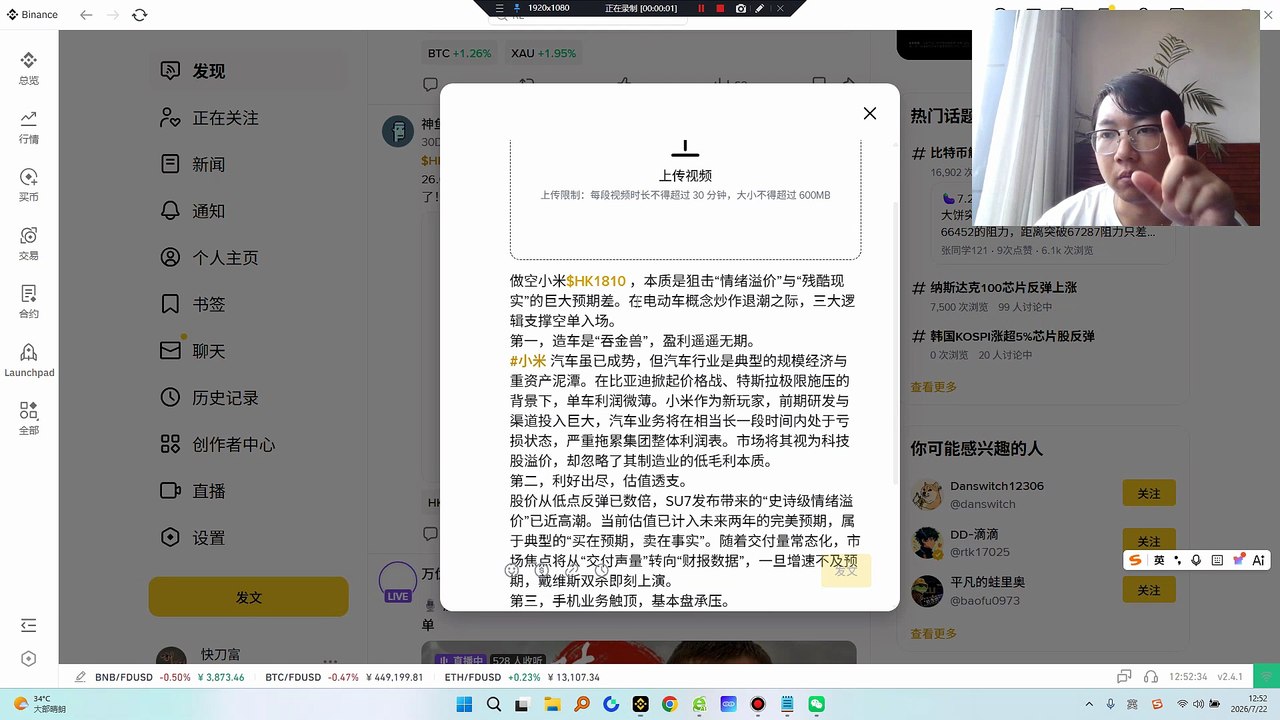Pause the screen recording
1280x720 pixels.
click(701, 8)
